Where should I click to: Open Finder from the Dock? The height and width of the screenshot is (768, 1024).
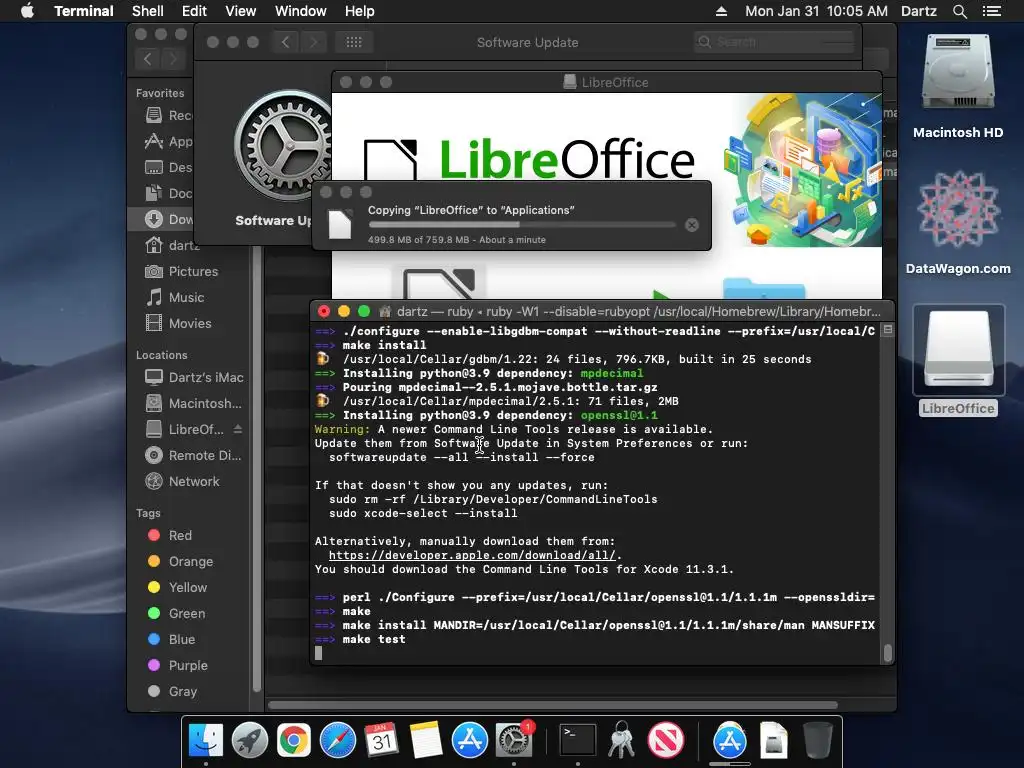point(206,741)
